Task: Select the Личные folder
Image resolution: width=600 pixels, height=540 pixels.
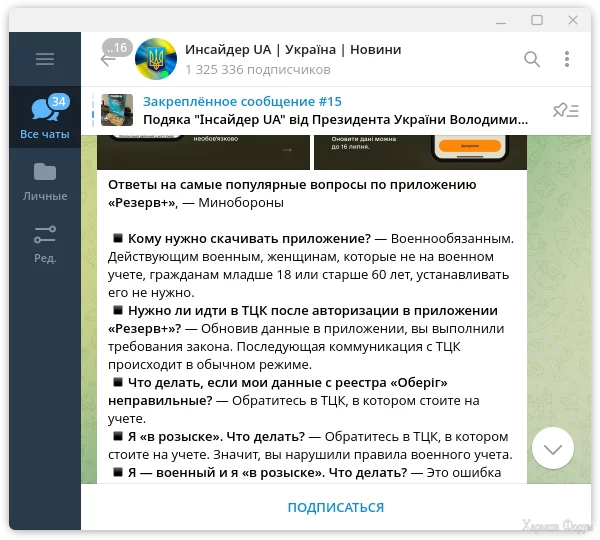Action: pyautogui.click(x=45, y=182)
